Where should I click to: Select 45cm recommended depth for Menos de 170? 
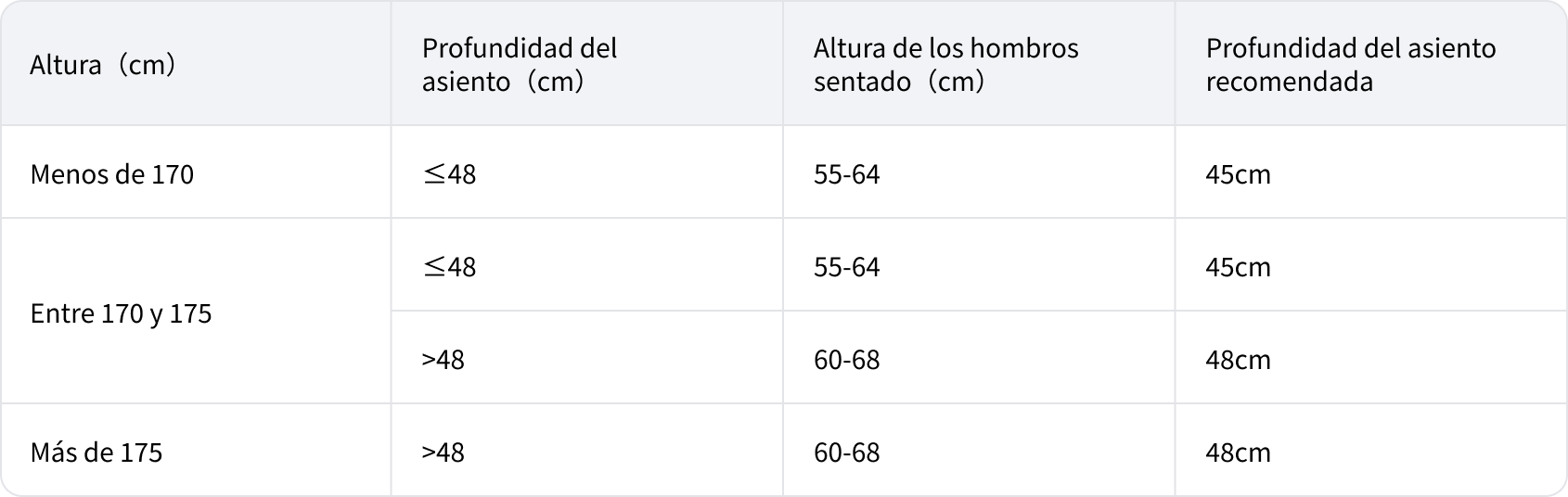(x=1238, y=174)
